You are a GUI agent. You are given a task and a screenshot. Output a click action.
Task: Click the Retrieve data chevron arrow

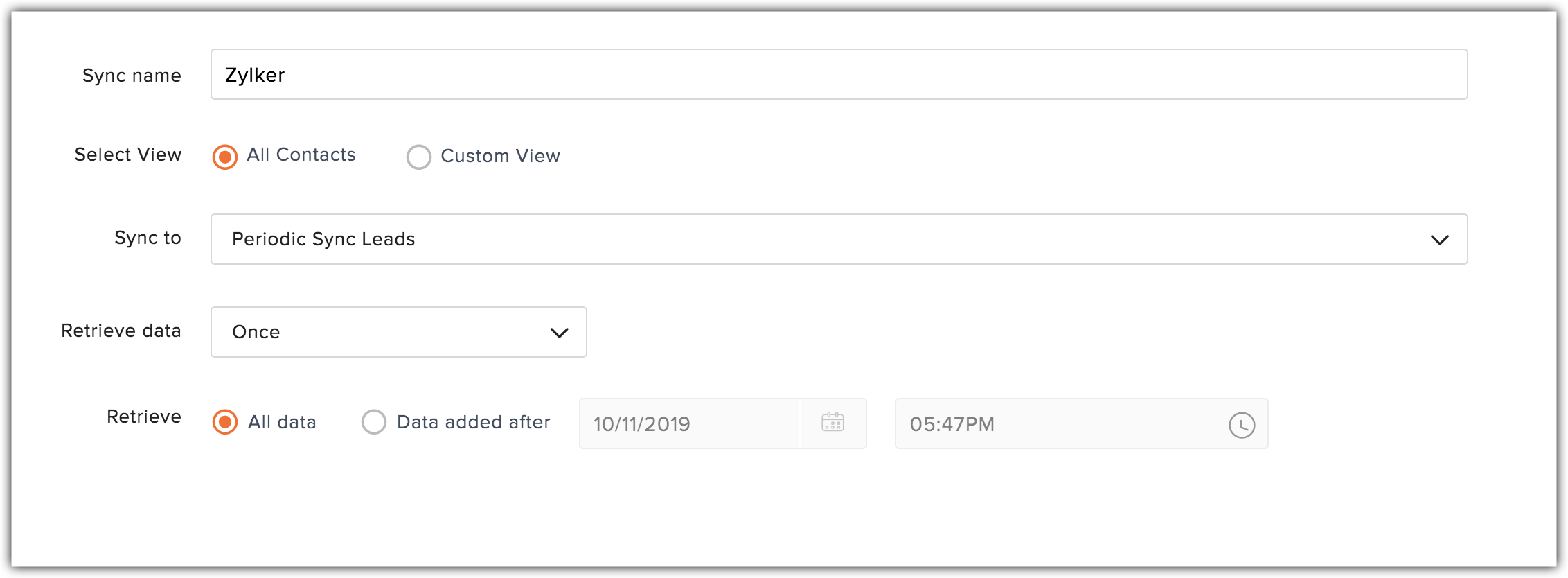tap(559, 333)
